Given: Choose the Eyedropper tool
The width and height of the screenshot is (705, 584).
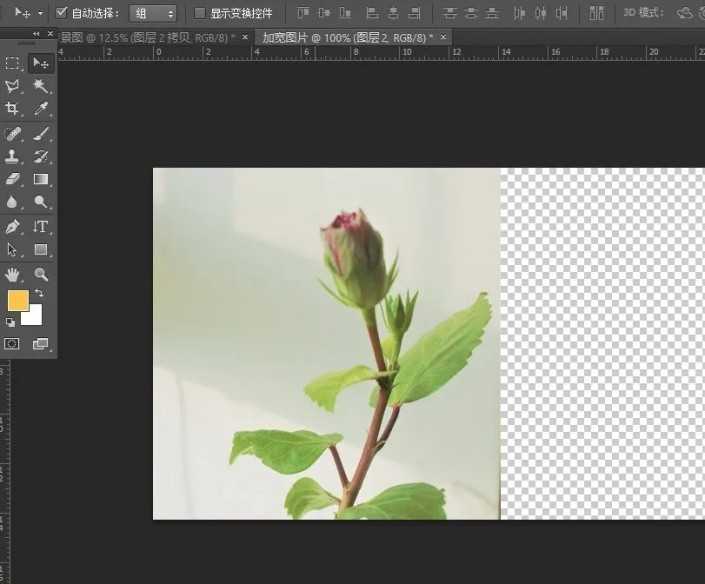Looking at the screenshot, I should pyautogui.click(x=41, y=109).
